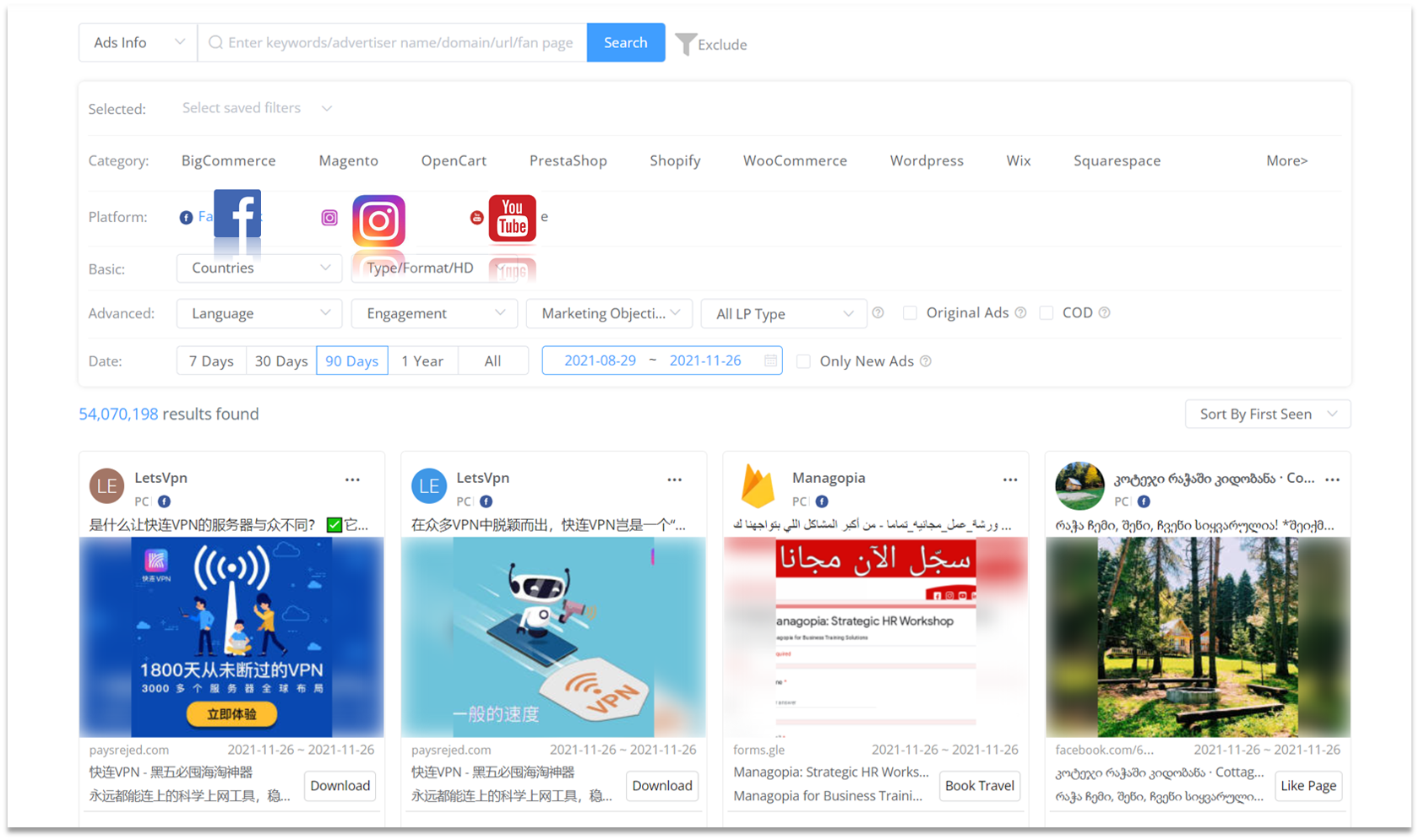Viewport: 1419px width, 840px height.
Task: Click the forms.gle domain text
Action: (x=758, y=750)
